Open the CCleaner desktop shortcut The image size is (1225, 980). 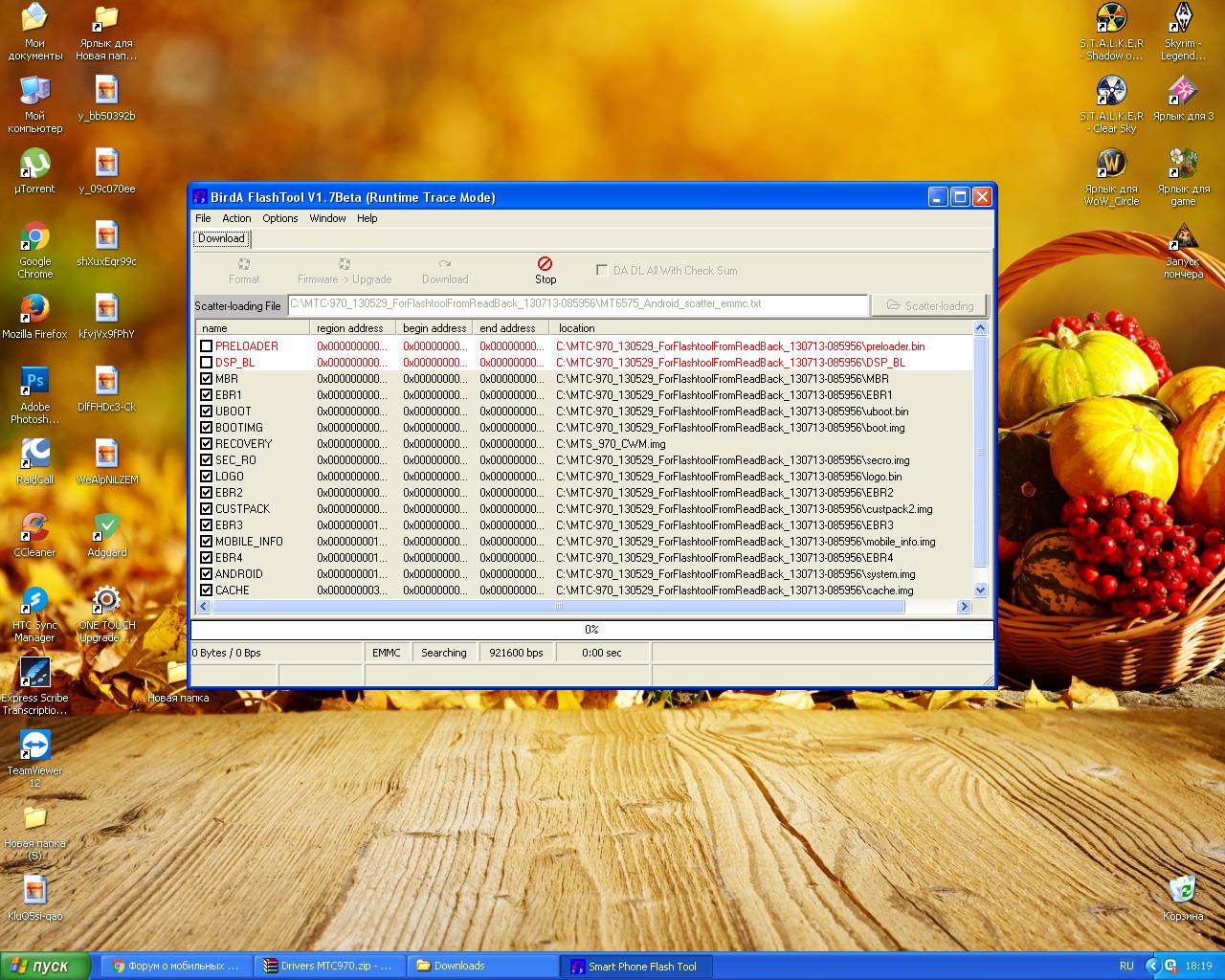coord(35,527)
